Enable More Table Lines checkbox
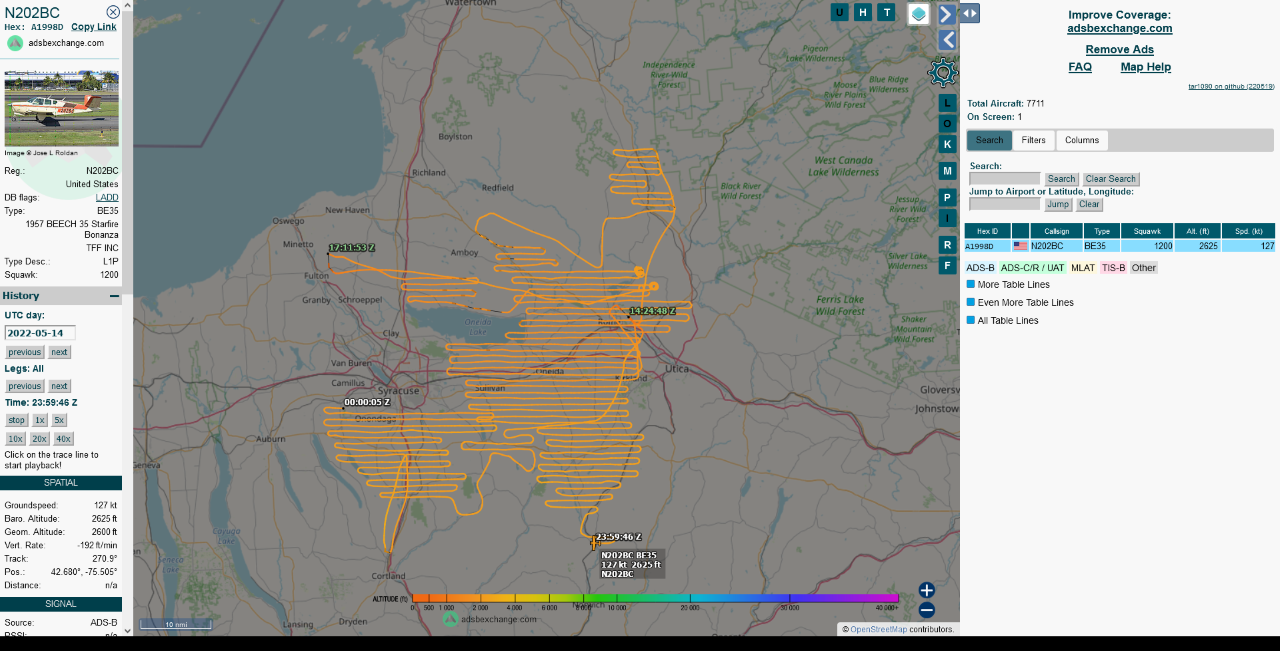This screenshot has height=651, width=1280. 971,284
